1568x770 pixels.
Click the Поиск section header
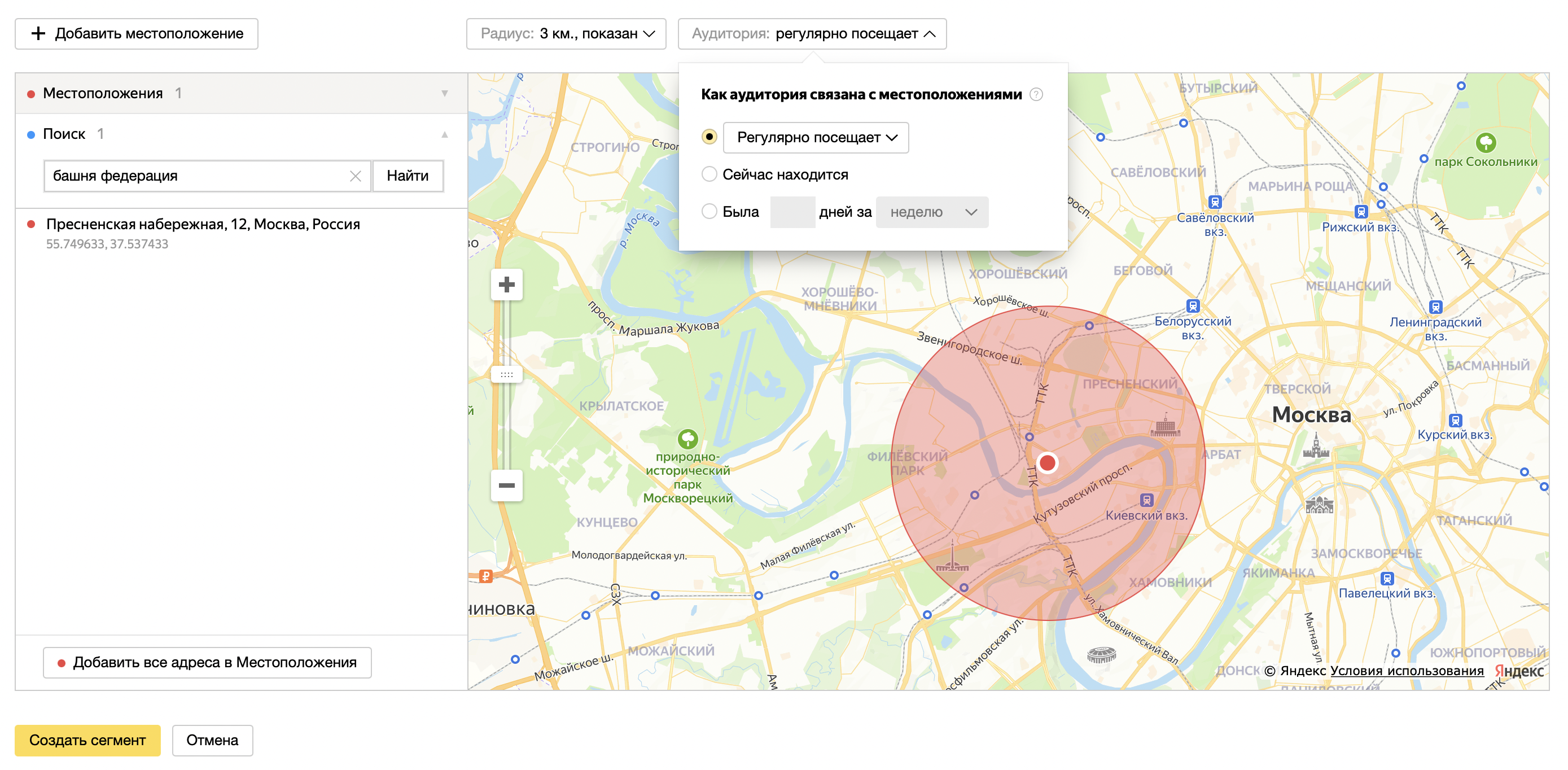pos(241,134)
